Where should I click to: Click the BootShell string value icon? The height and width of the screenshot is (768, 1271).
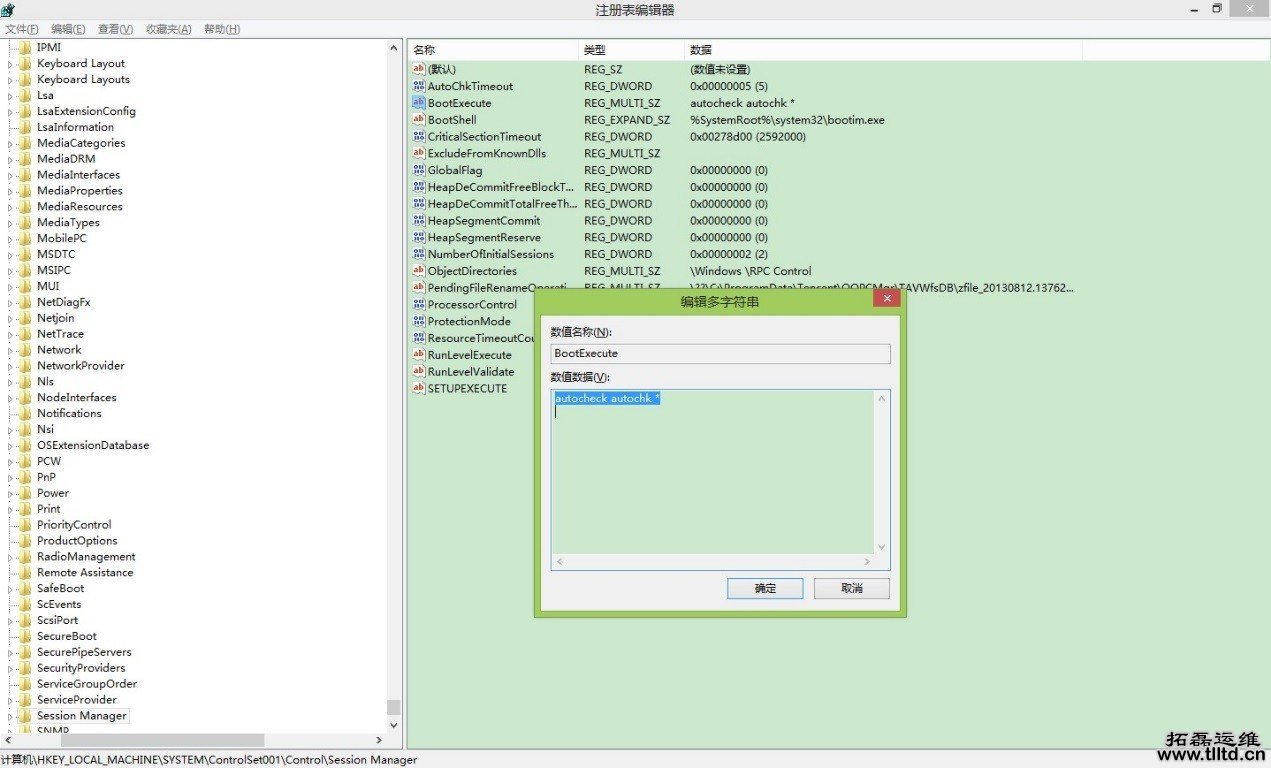[419, 120]
